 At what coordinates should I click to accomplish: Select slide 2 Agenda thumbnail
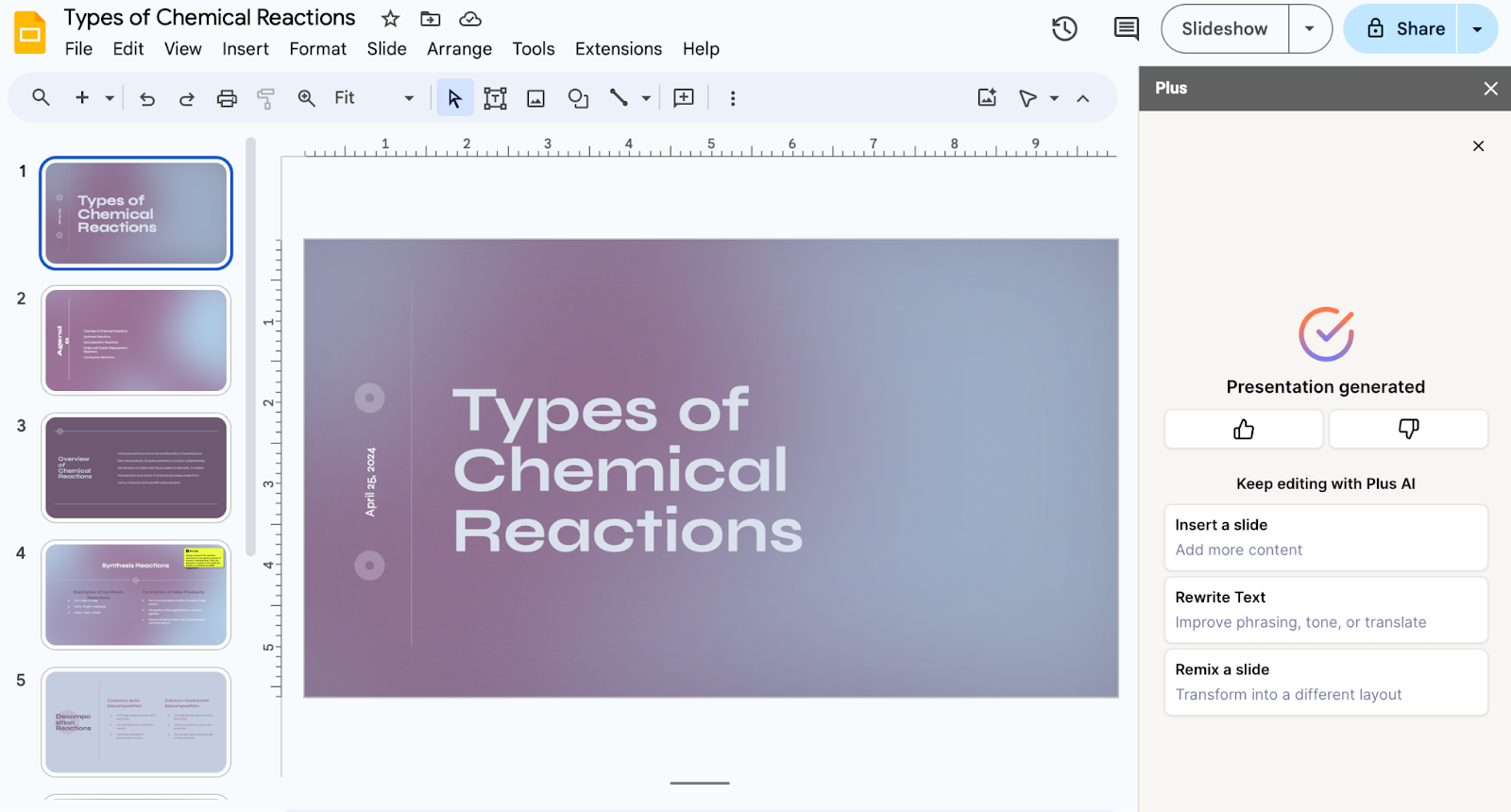[x=136, y=340]
